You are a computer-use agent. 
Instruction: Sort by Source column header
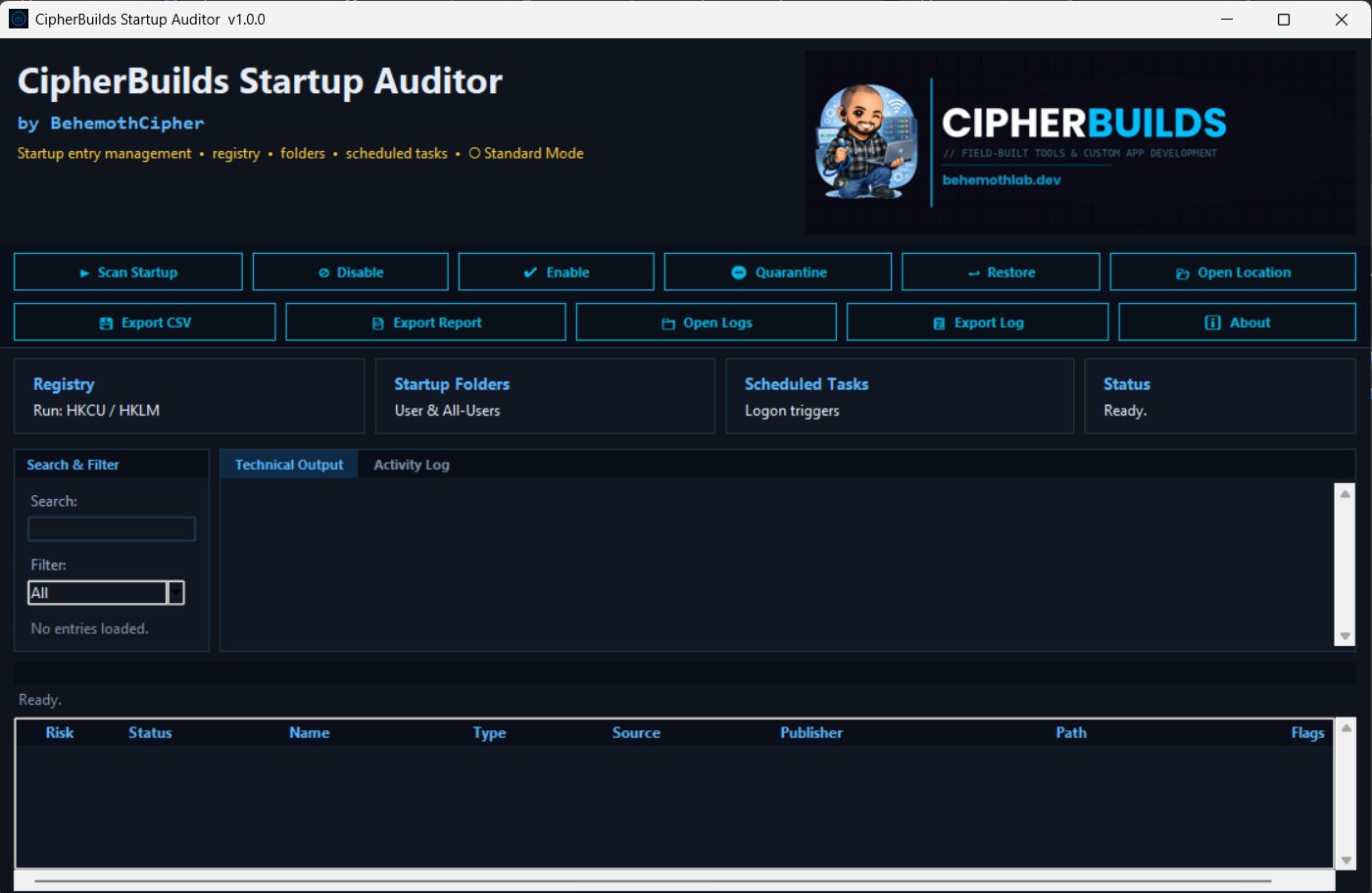point(636,732)
